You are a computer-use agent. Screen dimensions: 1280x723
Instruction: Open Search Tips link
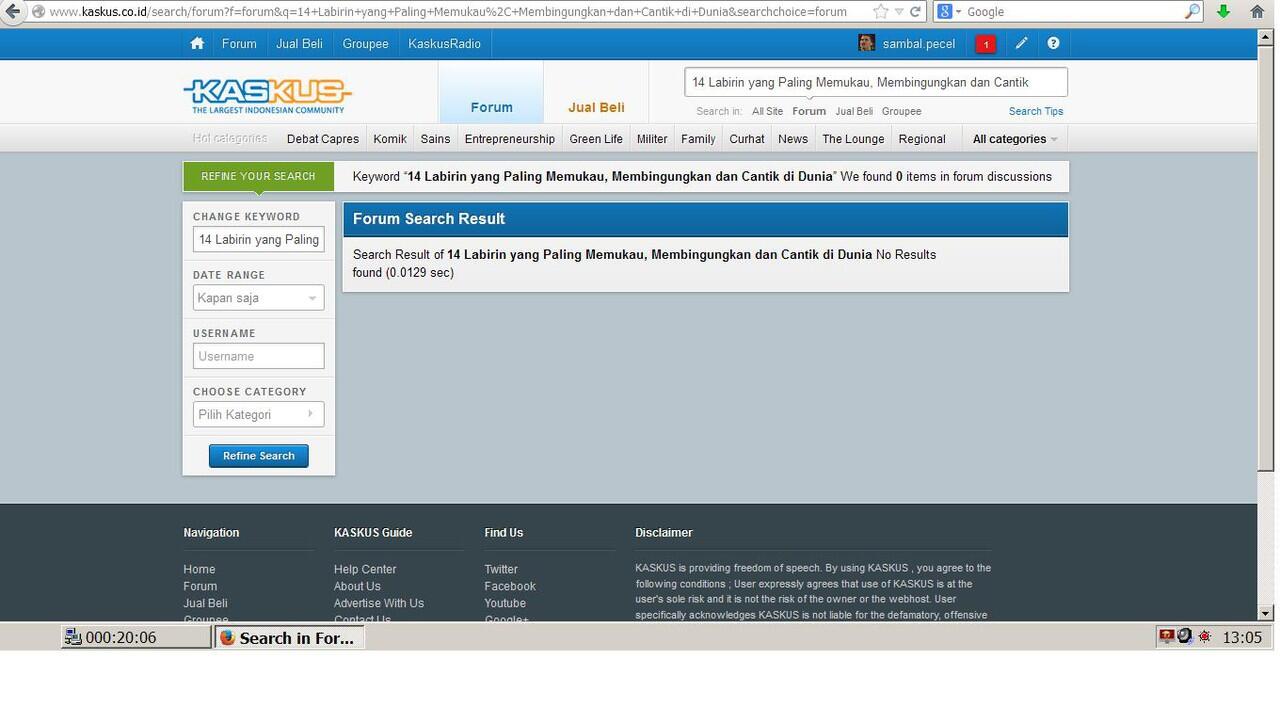(1036, 111)
